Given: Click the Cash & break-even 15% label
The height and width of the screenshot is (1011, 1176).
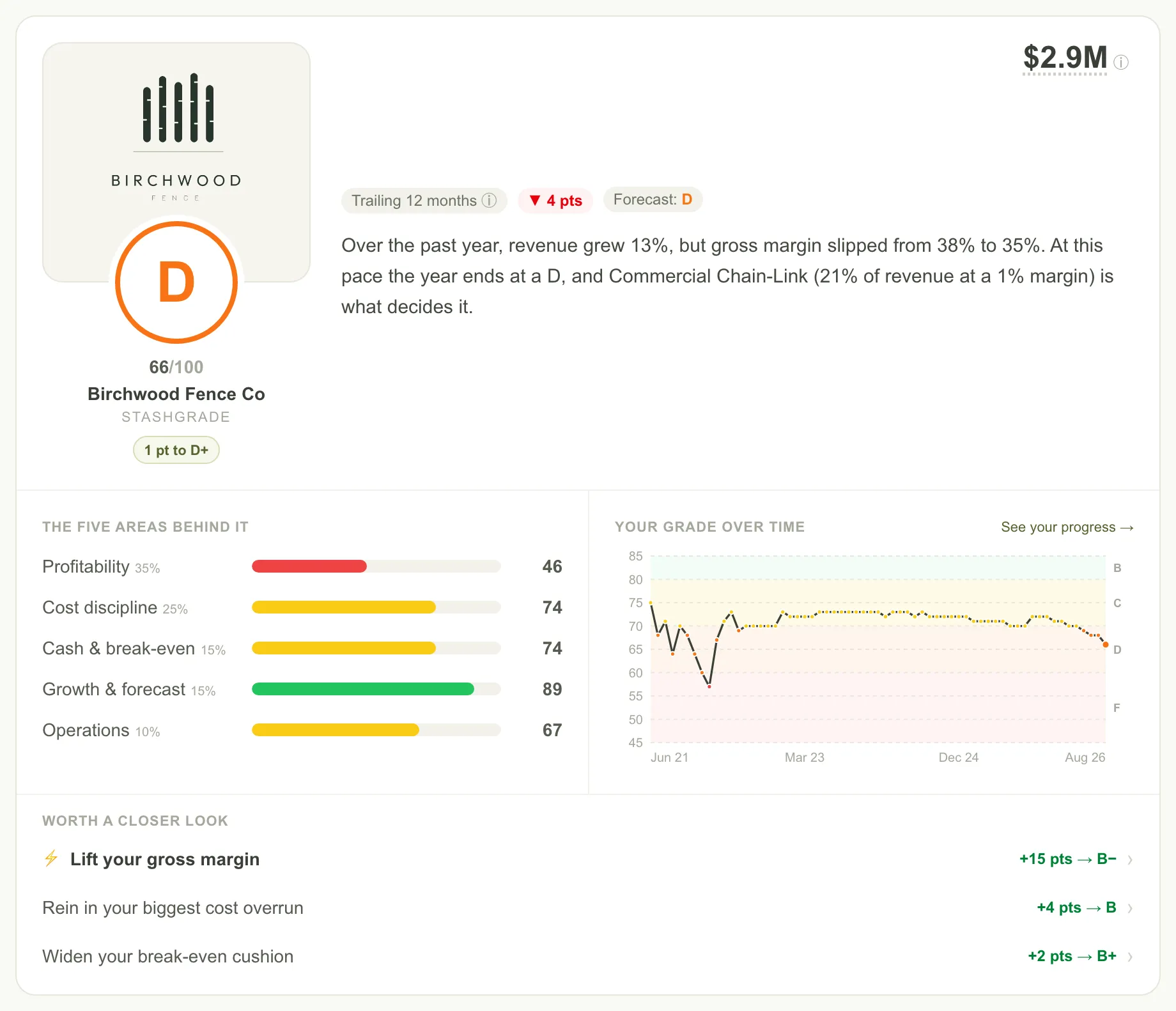Looking at the screenshot, I should tap(134, 649).
